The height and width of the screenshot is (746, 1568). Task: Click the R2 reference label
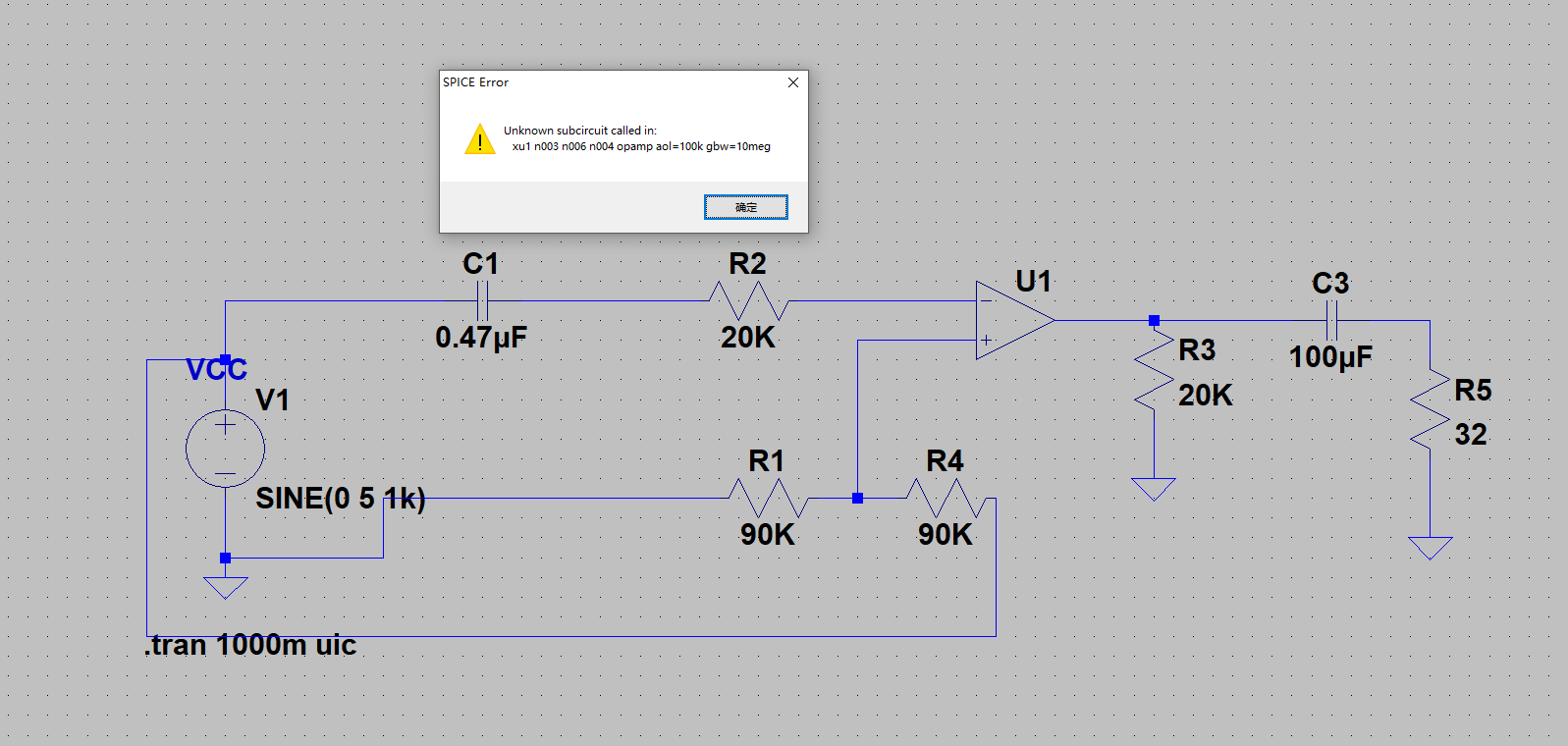click(747, 264)
